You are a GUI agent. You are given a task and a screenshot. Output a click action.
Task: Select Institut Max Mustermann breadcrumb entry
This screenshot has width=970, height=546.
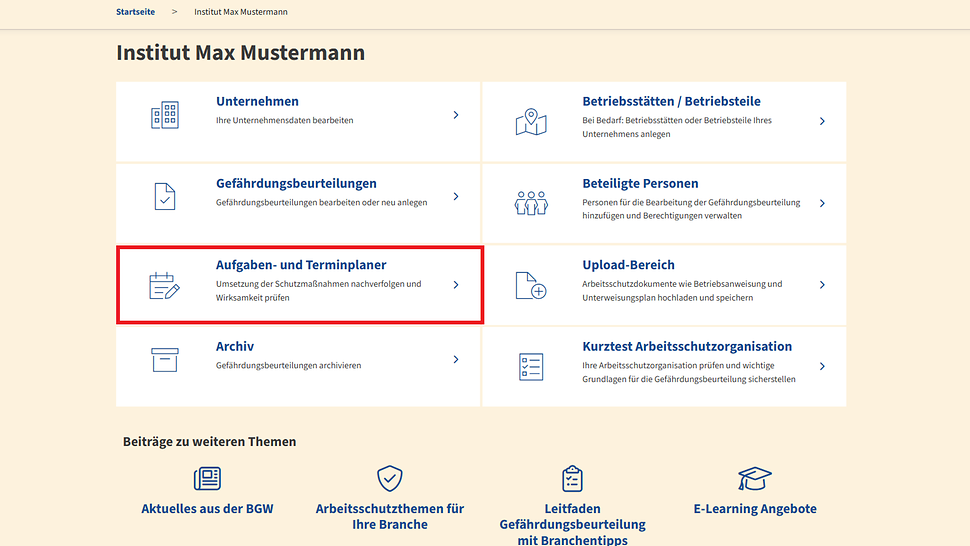241,12
